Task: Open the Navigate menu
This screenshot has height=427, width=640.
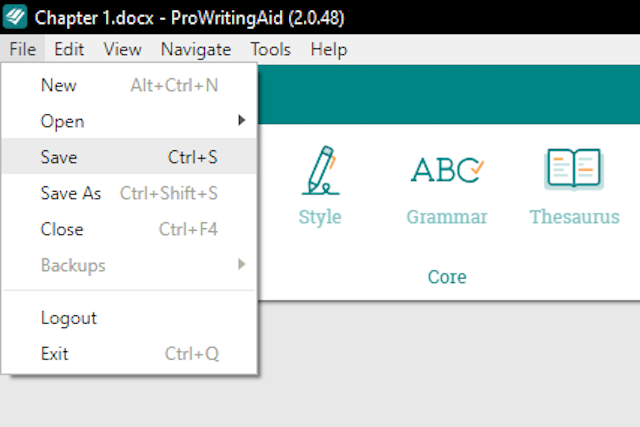Action: pos(196,49)
